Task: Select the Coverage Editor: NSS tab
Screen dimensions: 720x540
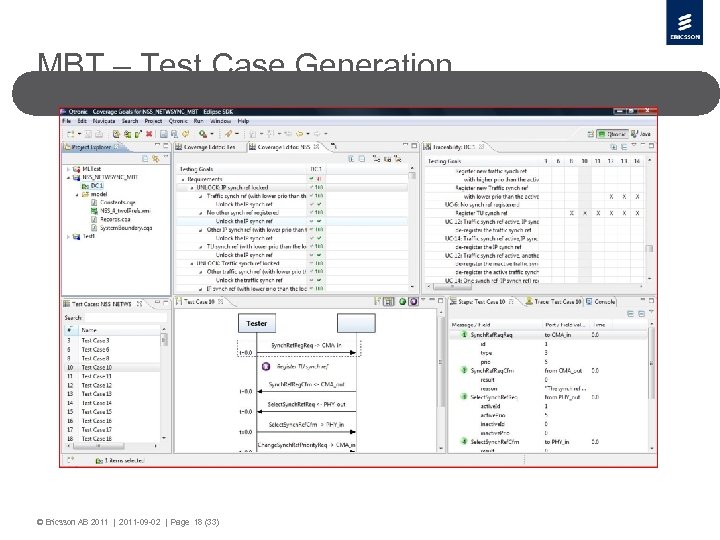Action: [283, 147]
